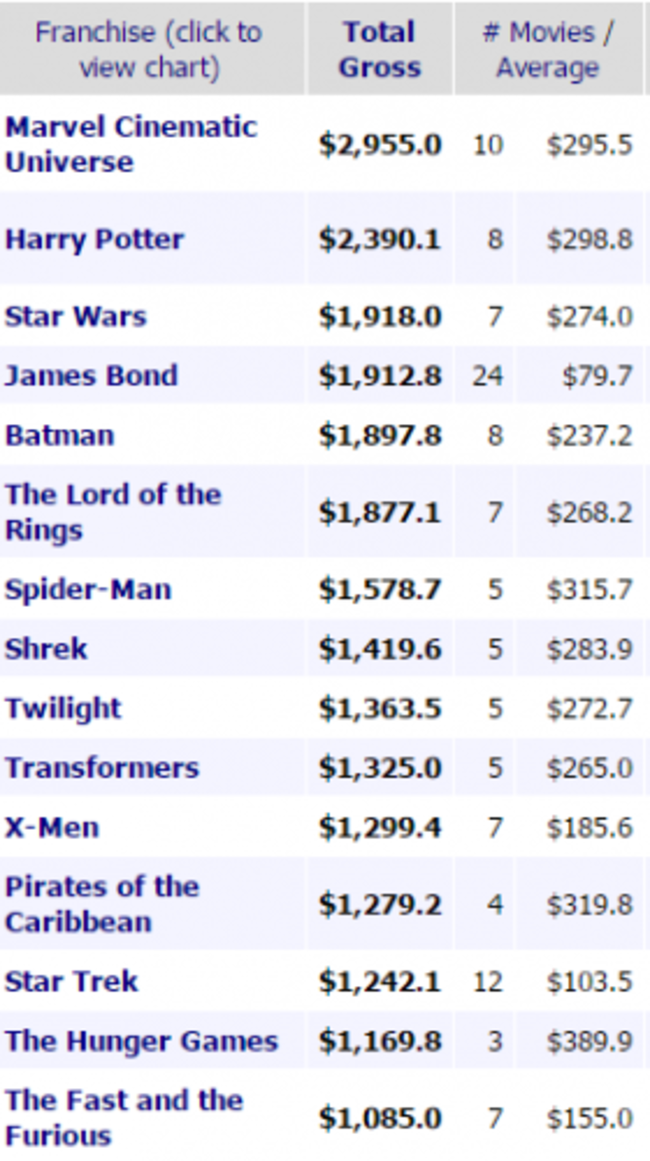Click the $2,955.0 total gross cell
Viewport: 650px width, 1161px height.
click(380, 145)
